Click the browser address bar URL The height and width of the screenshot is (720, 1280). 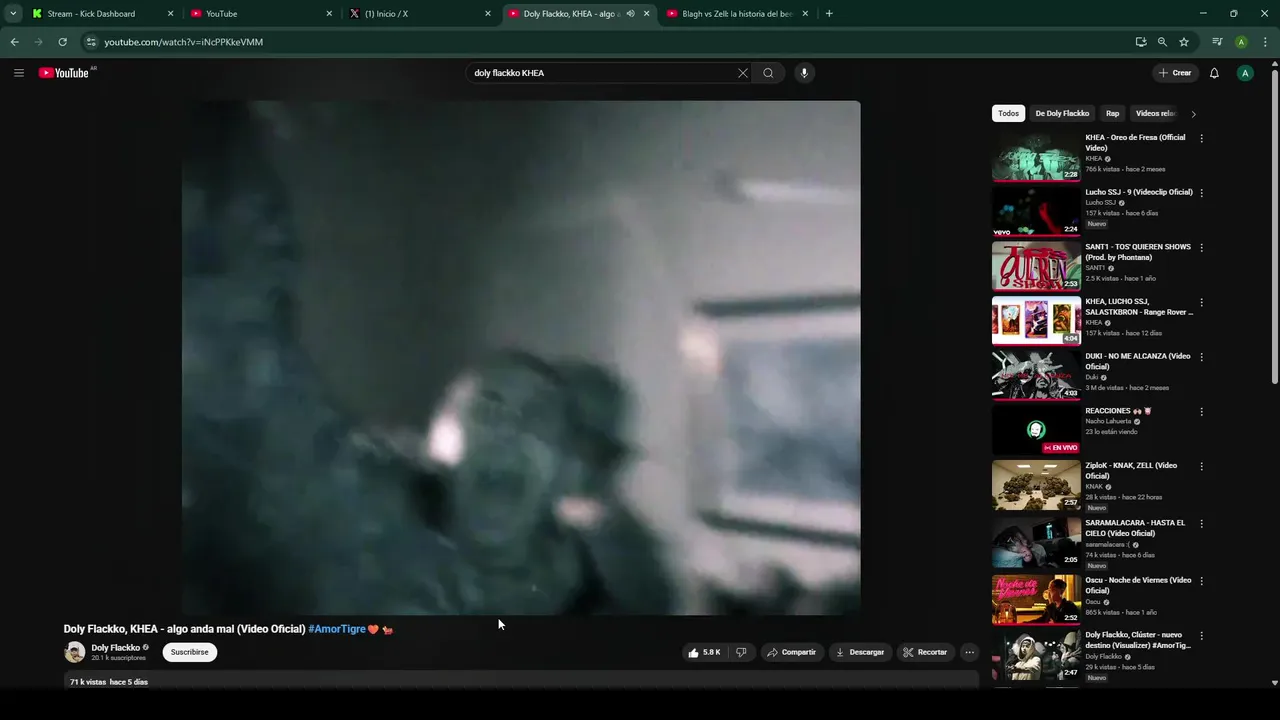tap(184, 42)
